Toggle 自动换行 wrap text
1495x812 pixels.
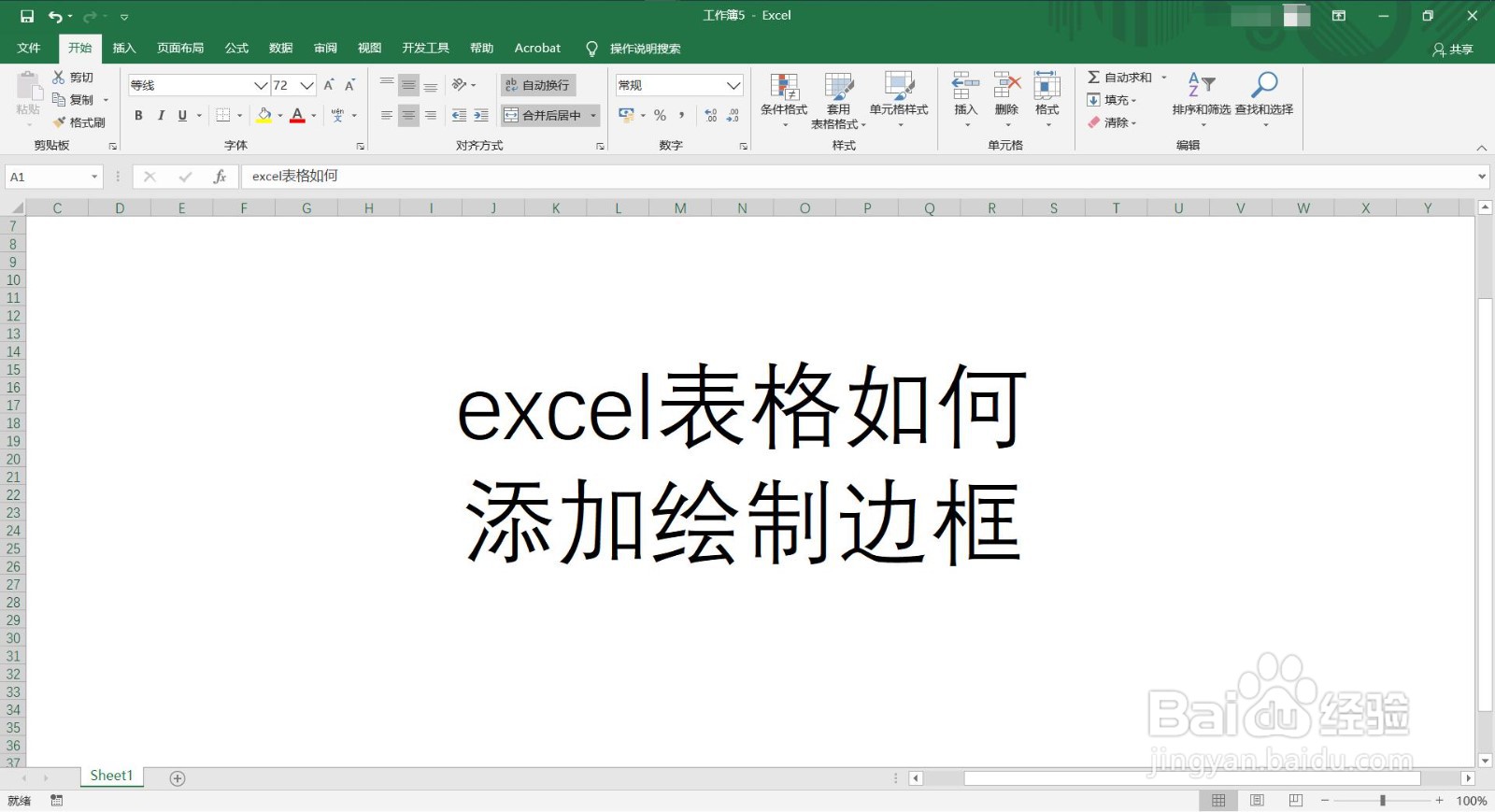[537, 85]
